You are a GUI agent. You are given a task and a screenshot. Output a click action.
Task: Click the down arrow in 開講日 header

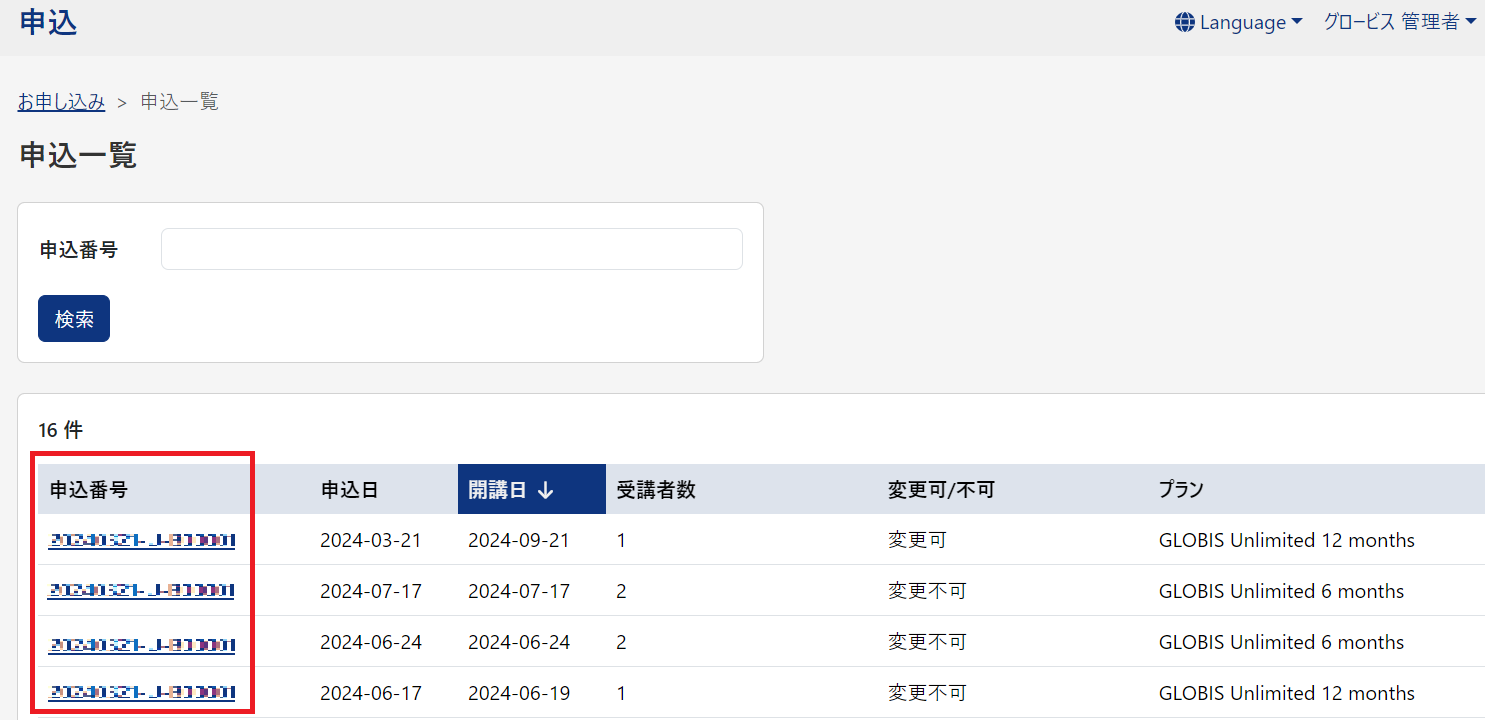tap(545, 490)
